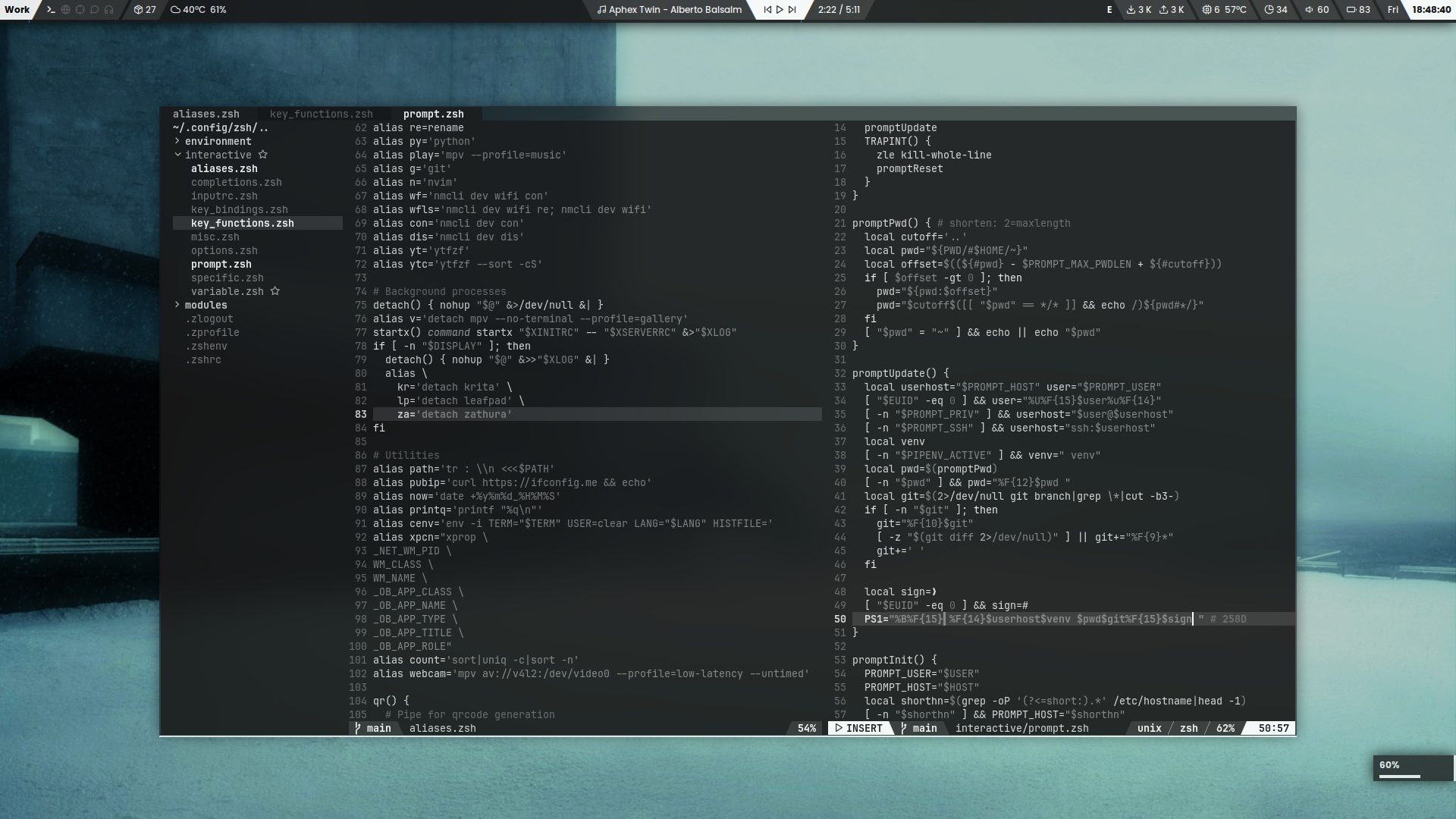The width and height of the screenshot is (1456, 819).
Task: Click the volume speaker icon in bar
Action: coord(1309,10)
